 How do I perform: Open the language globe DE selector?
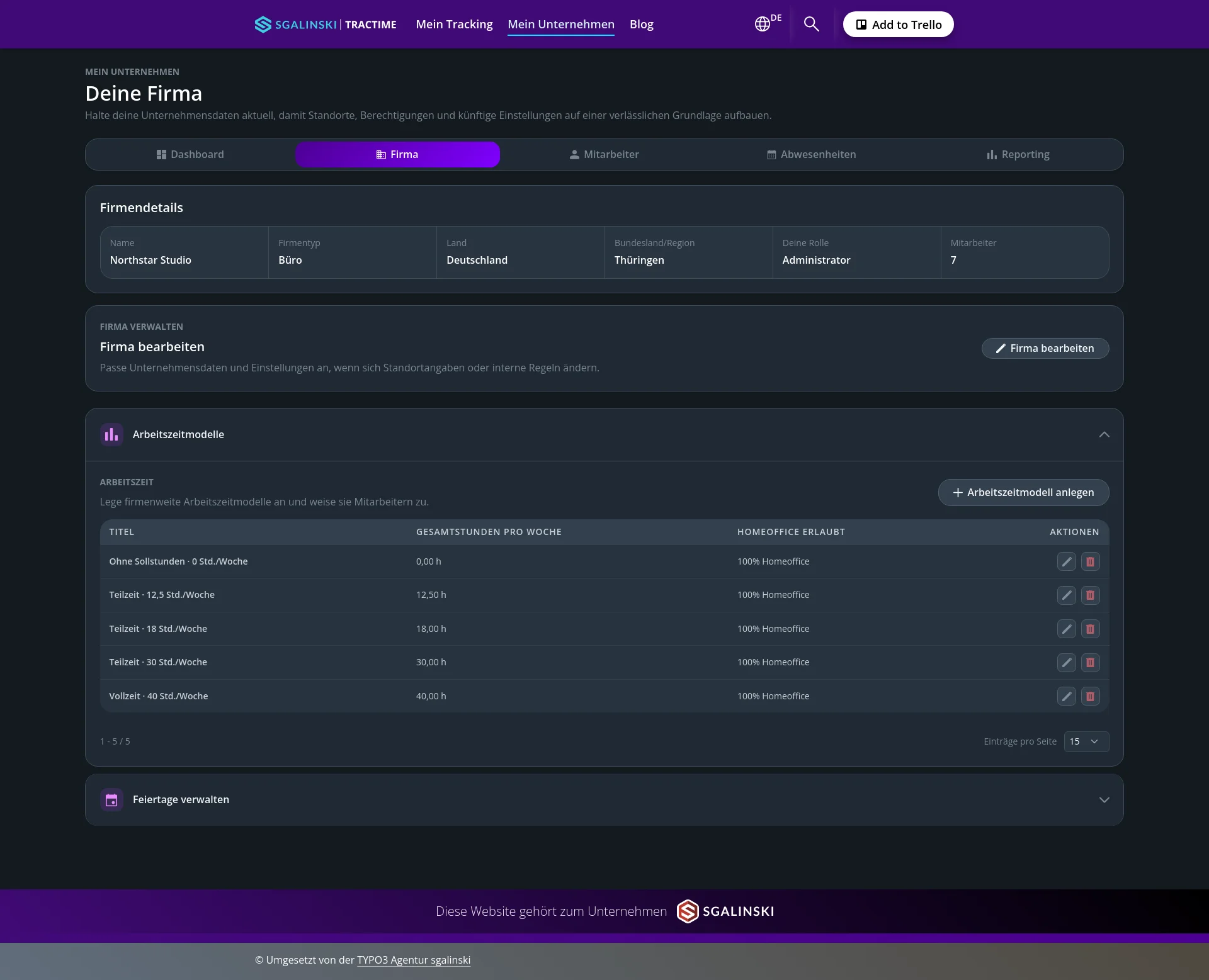point(768,24)
